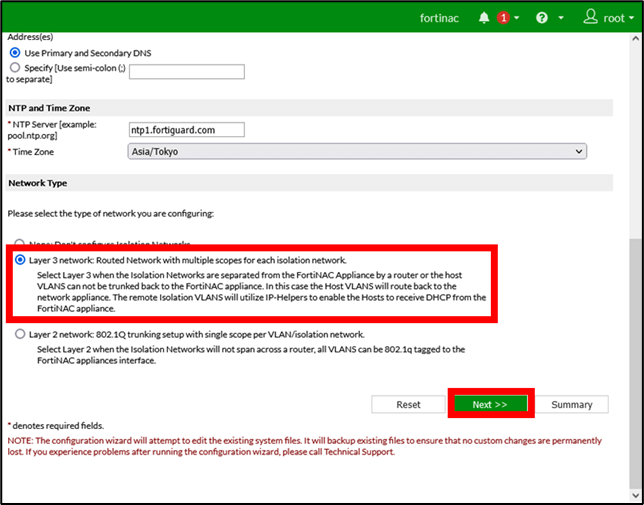Open the help question mark icon

point(542,18)
